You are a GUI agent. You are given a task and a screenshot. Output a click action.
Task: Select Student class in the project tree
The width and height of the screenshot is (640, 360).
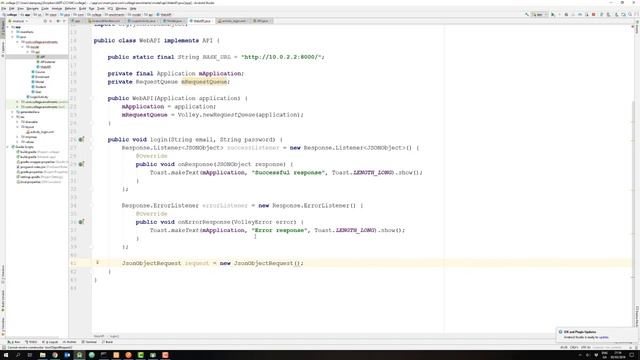(x=39, y=87)
